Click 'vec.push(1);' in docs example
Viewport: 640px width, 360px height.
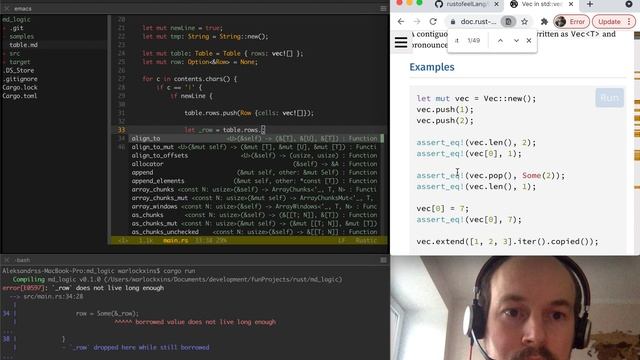tap(445, 109)
